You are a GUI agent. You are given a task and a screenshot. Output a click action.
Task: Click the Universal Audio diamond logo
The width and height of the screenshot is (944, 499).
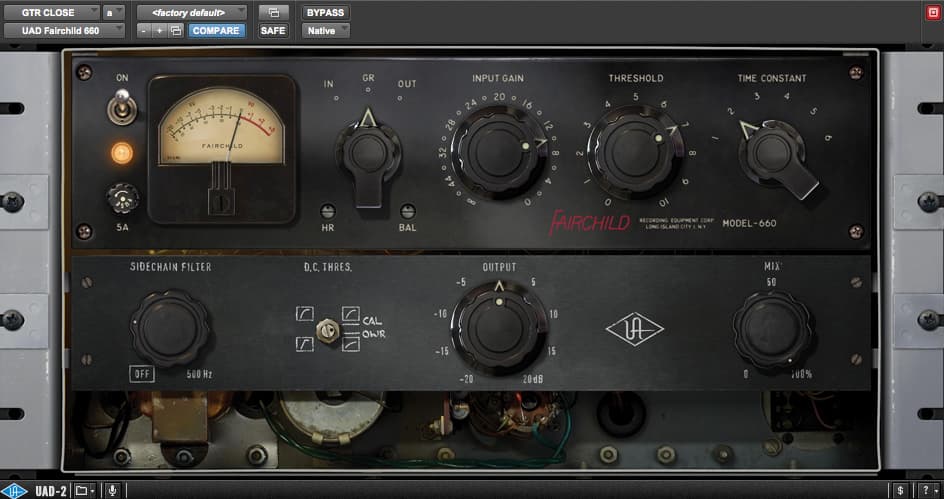[x=635, y=329]
